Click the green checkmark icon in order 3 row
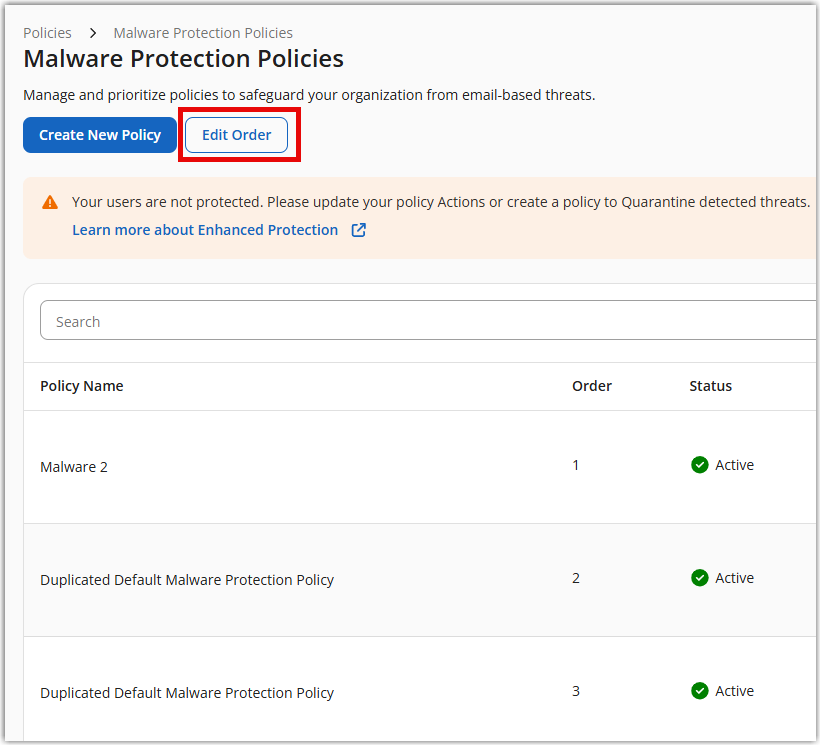This screenshot has width=821, height=746. [700, 691]
